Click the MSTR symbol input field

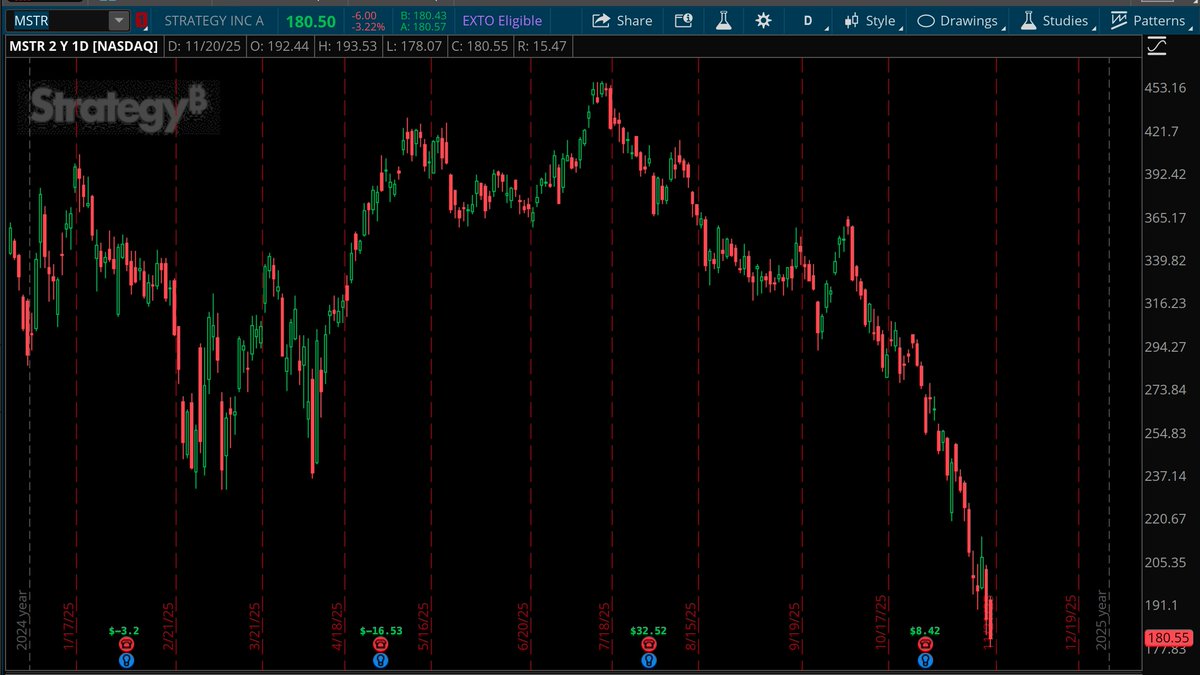pos(58,20)
